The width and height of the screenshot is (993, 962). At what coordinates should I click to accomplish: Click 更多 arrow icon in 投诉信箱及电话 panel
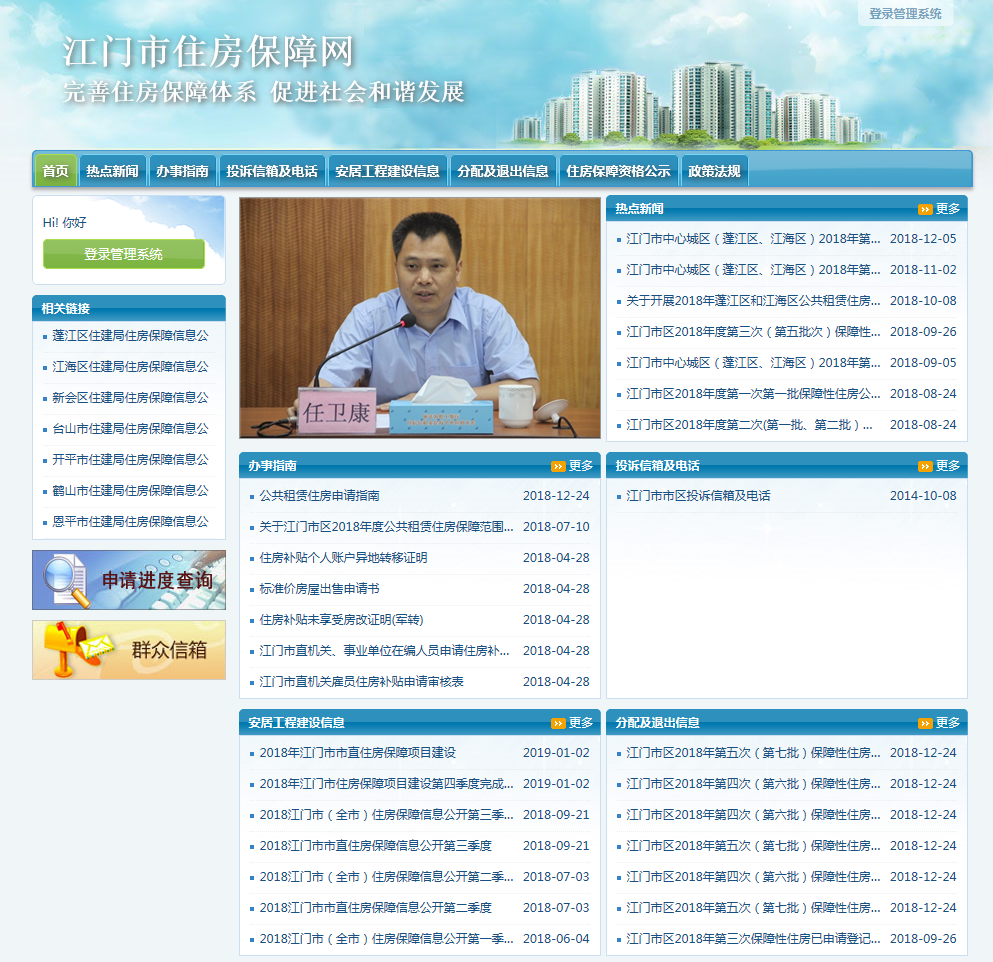point(925,466)
